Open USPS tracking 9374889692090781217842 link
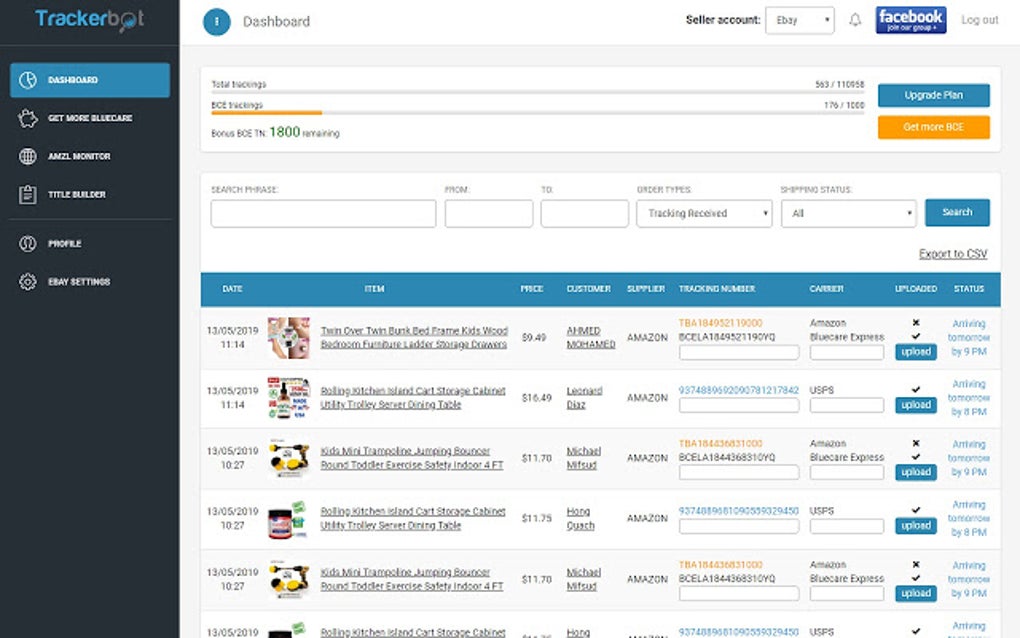The image size is (1020, 638). [x=738, y=390]
